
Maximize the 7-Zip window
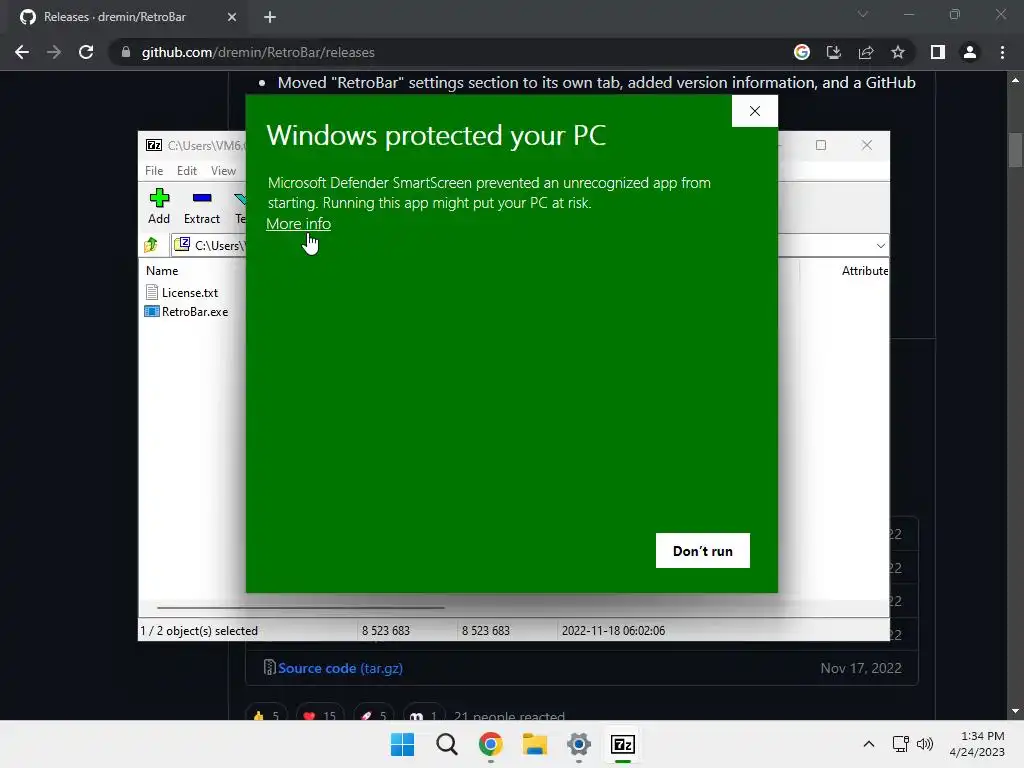click(821, 145)
